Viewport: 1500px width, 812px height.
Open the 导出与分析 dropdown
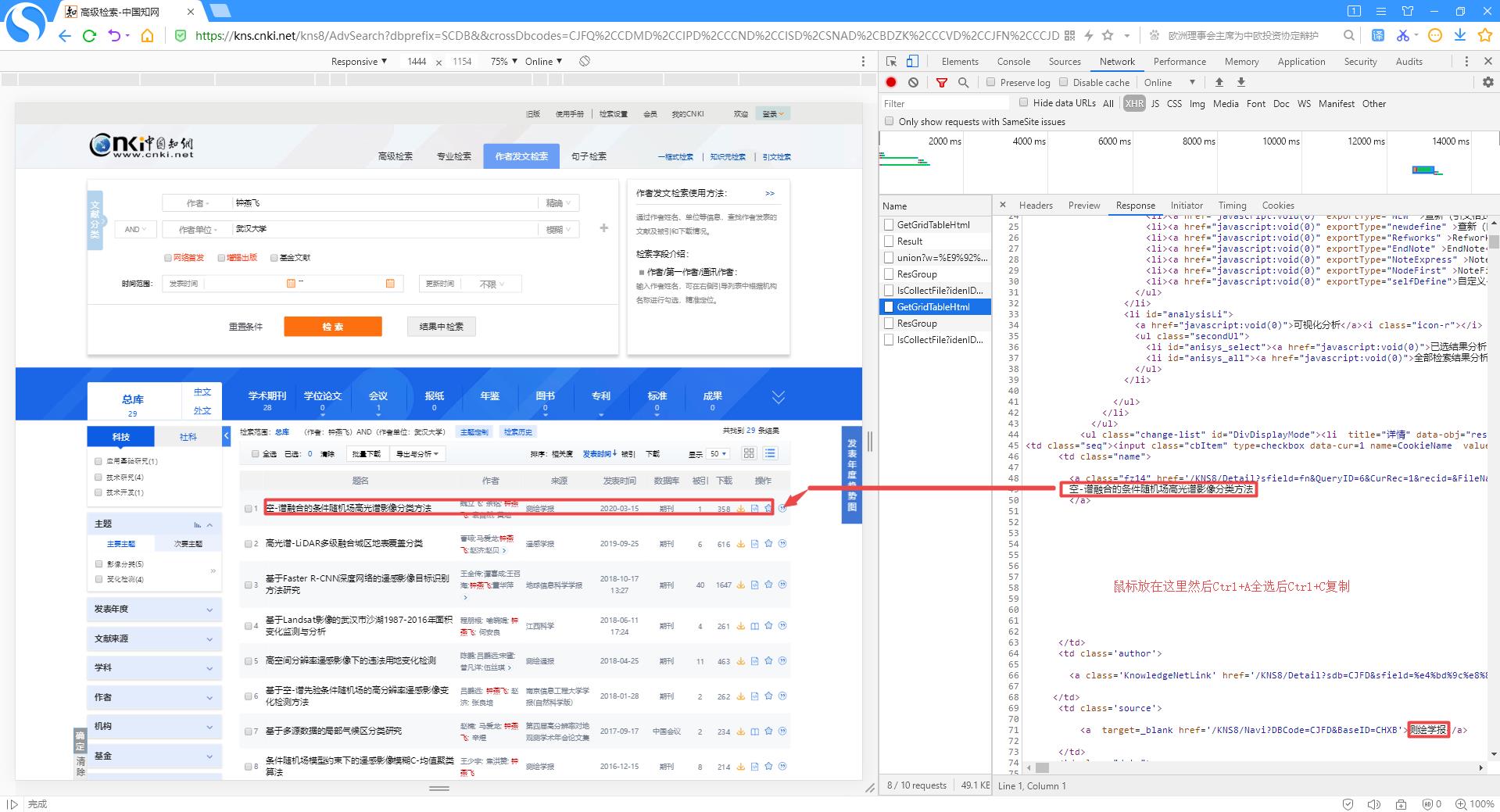[x=417, y=453]
